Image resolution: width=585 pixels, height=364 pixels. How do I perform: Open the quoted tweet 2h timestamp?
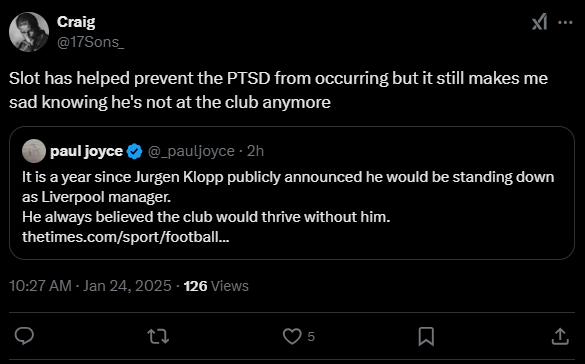click(256, 151)
